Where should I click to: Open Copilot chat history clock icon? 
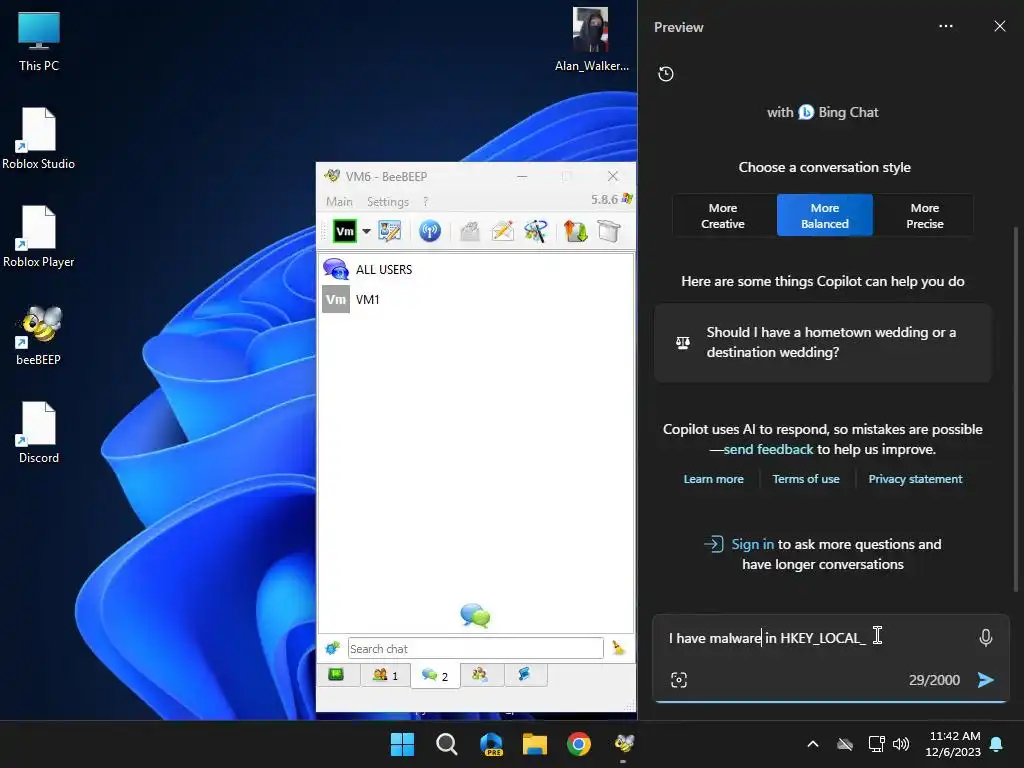(665, 74)
